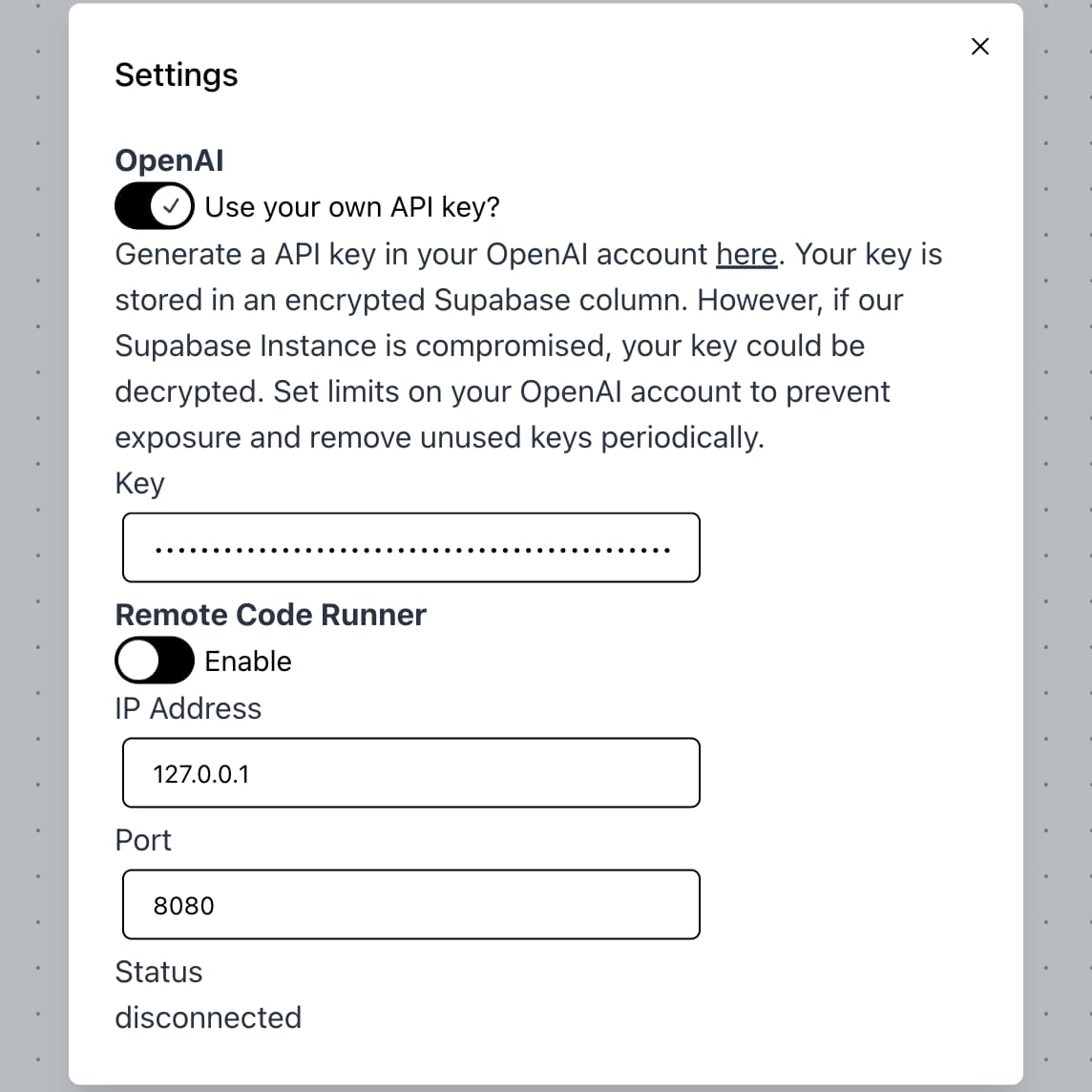Click the OpenAI section heading
Screen dimensions: 1092x1092
click(x=169, y=160)
